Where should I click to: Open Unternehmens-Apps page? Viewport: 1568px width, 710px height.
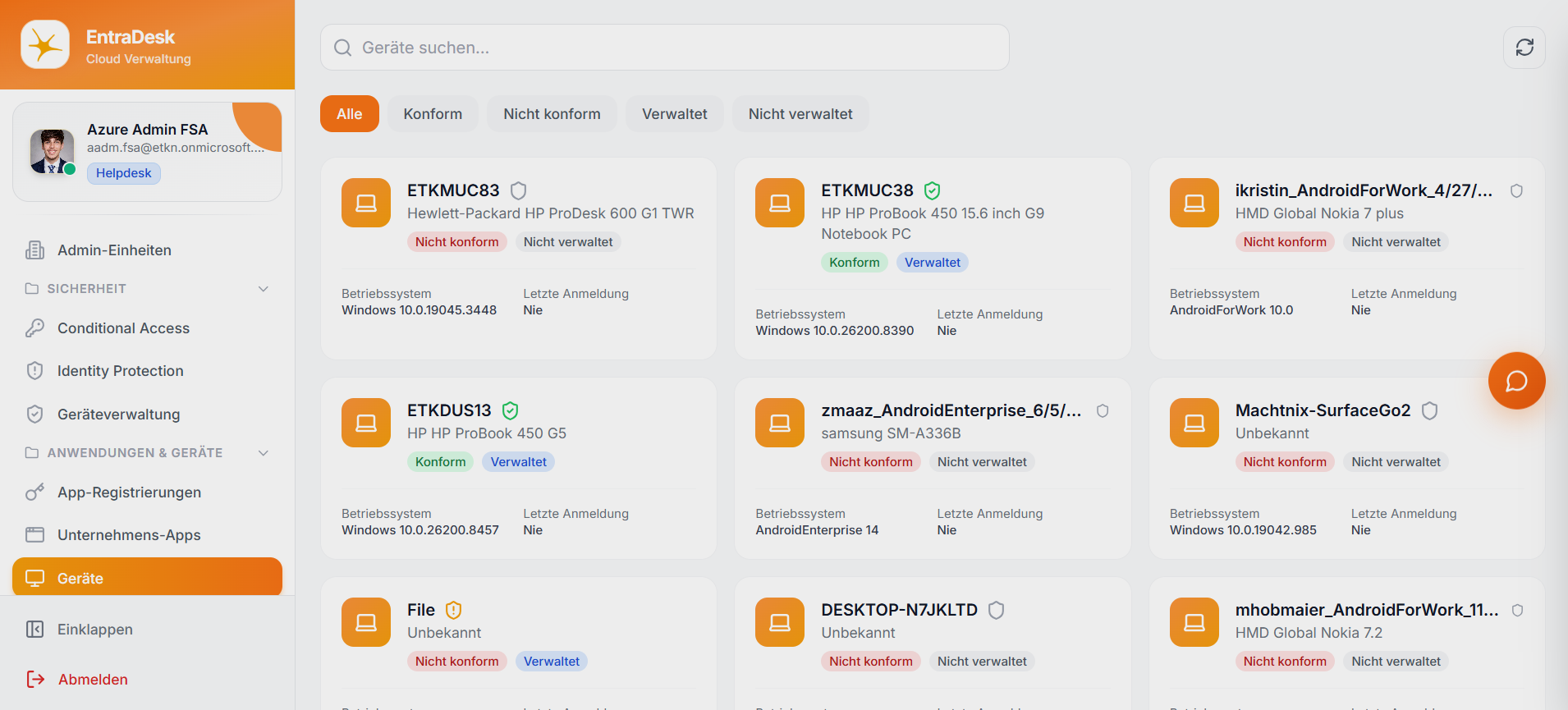148,535
